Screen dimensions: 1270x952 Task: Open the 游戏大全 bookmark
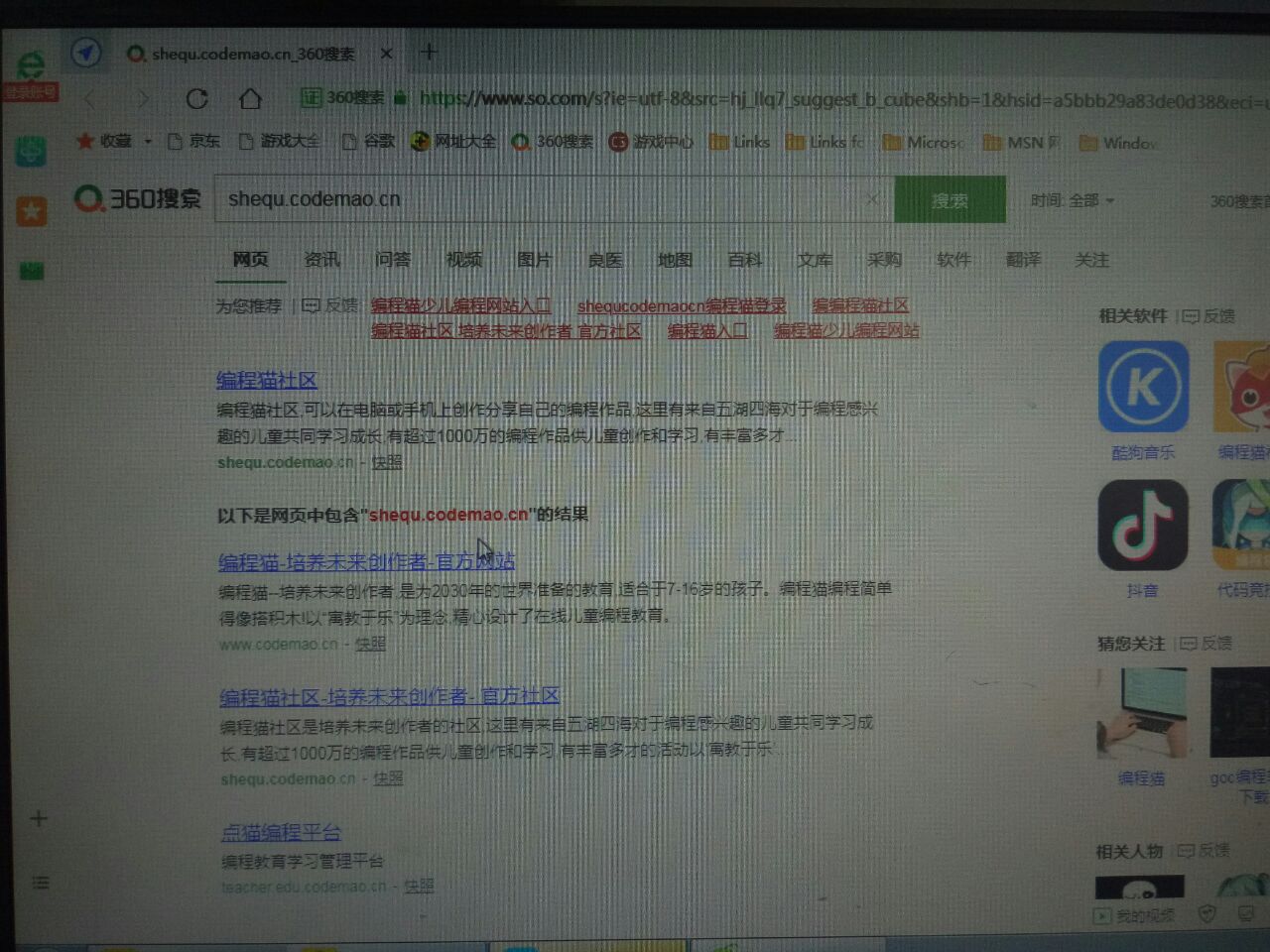click(280, 141)
